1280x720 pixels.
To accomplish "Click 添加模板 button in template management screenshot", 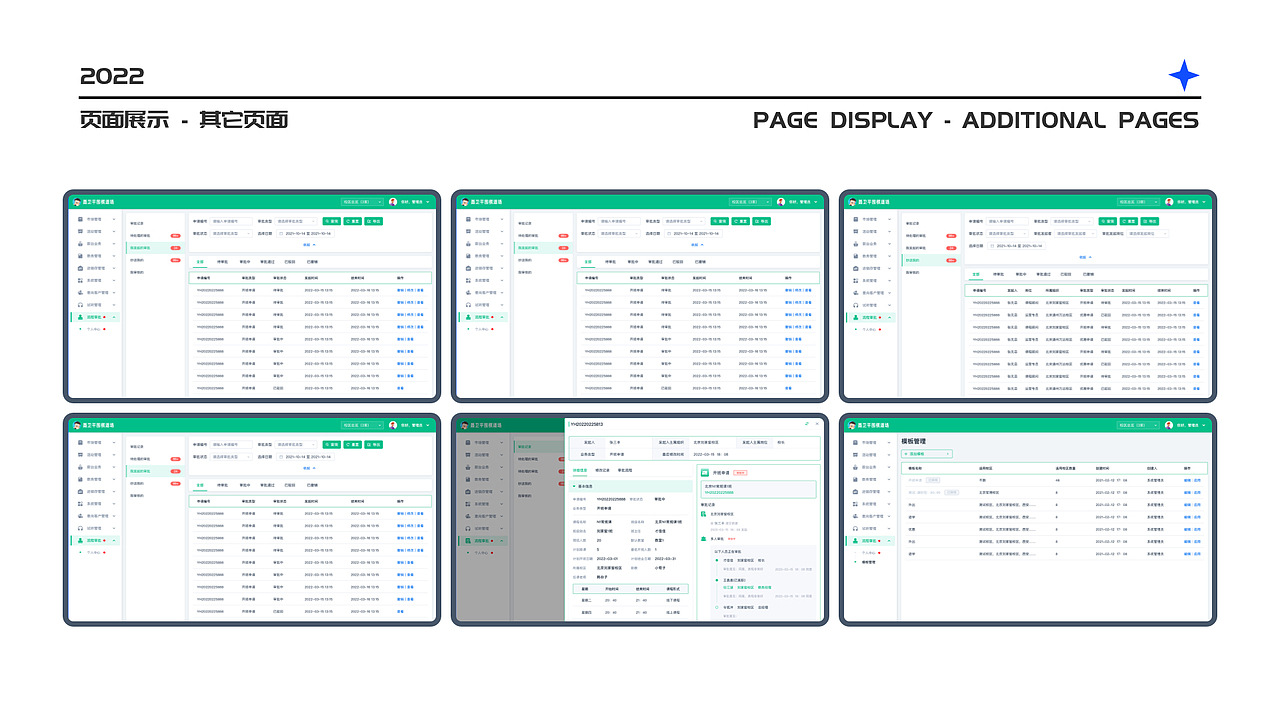I will pos(927,454).
